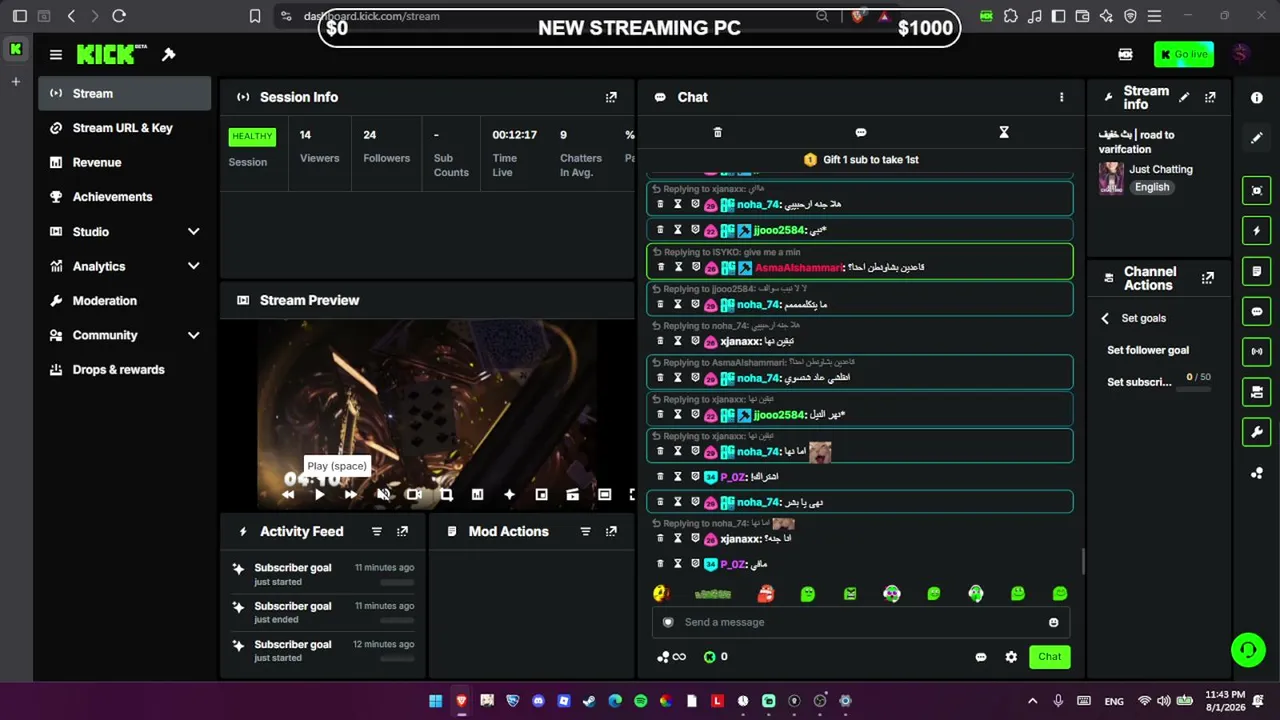Image resolution: width=1280 pixels, height=720 pixels.
Task: Click the Kick points counter showing 0
Action: (716, 657)
